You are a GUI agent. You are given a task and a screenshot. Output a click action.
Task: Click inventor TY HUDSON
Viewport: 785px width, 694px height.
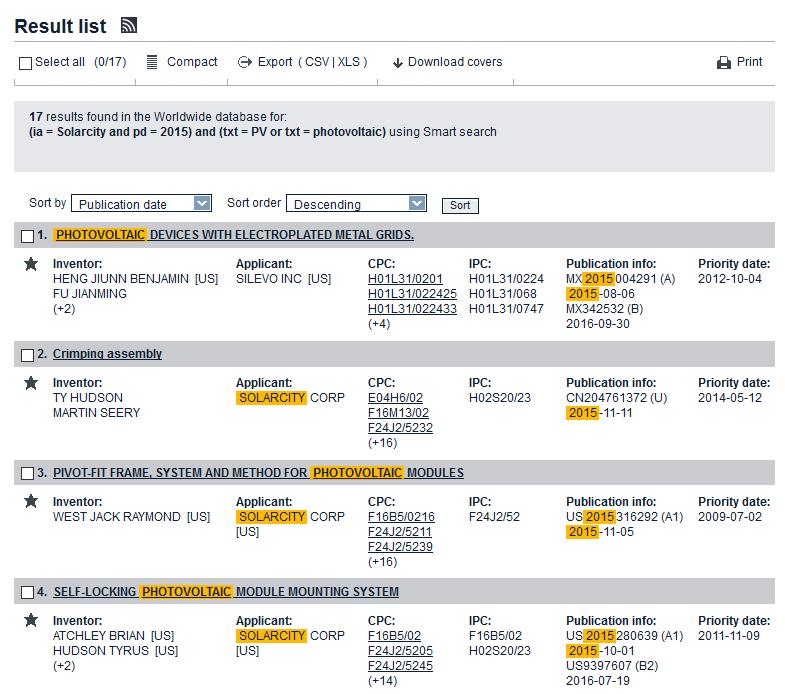(x=88, y=398)
